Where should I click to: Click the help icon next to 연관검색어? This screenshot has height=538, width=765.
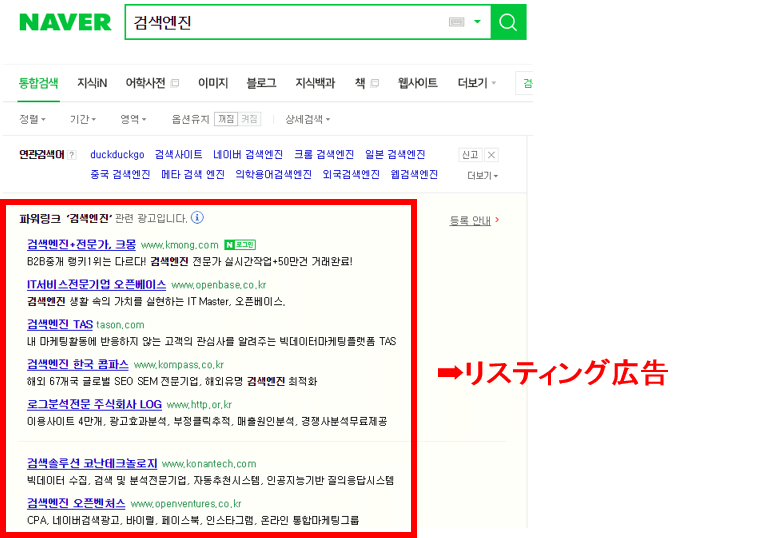pyautogui.click(x=72, y=155)
